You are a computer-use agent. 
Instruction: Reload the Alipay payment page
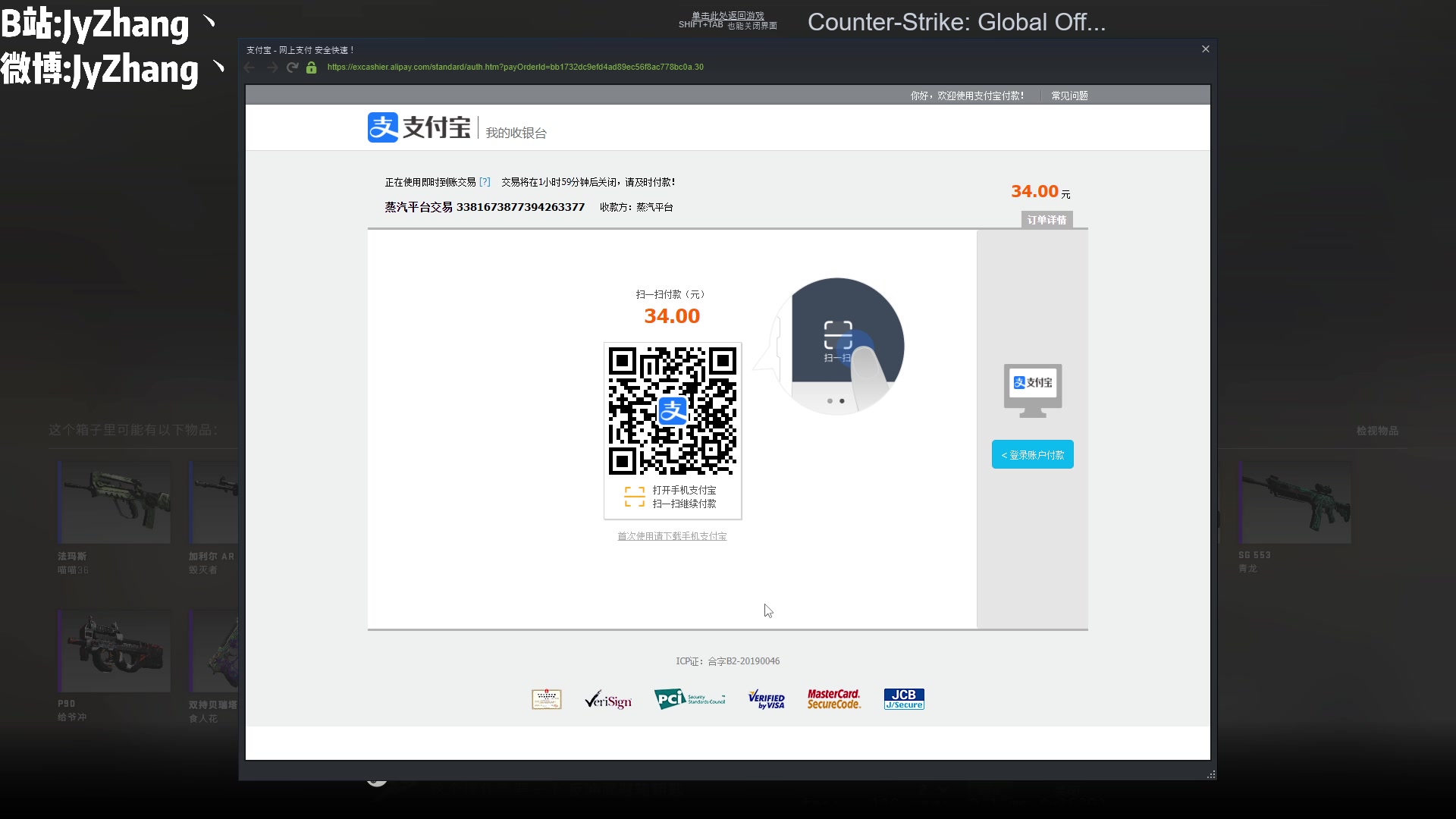coord(292,67)
